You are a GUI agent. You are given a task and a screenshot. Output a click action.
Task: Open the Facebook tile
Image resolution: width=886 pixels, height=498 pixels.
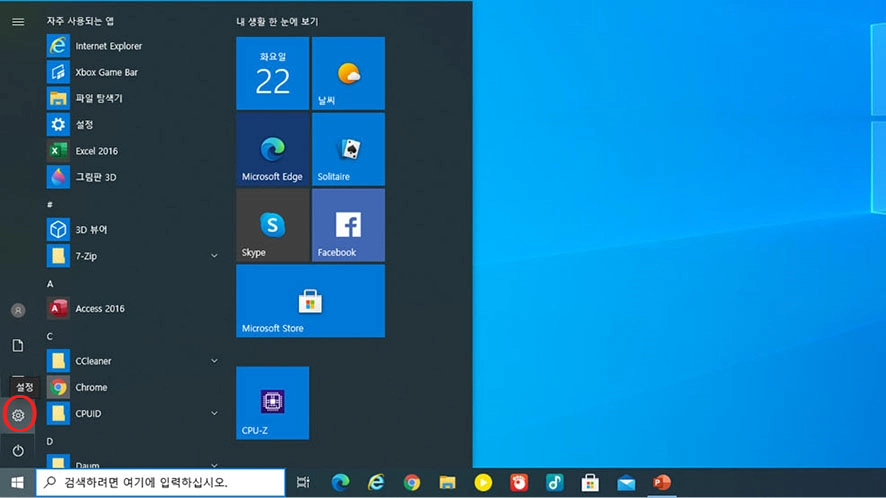click(348, 225)
